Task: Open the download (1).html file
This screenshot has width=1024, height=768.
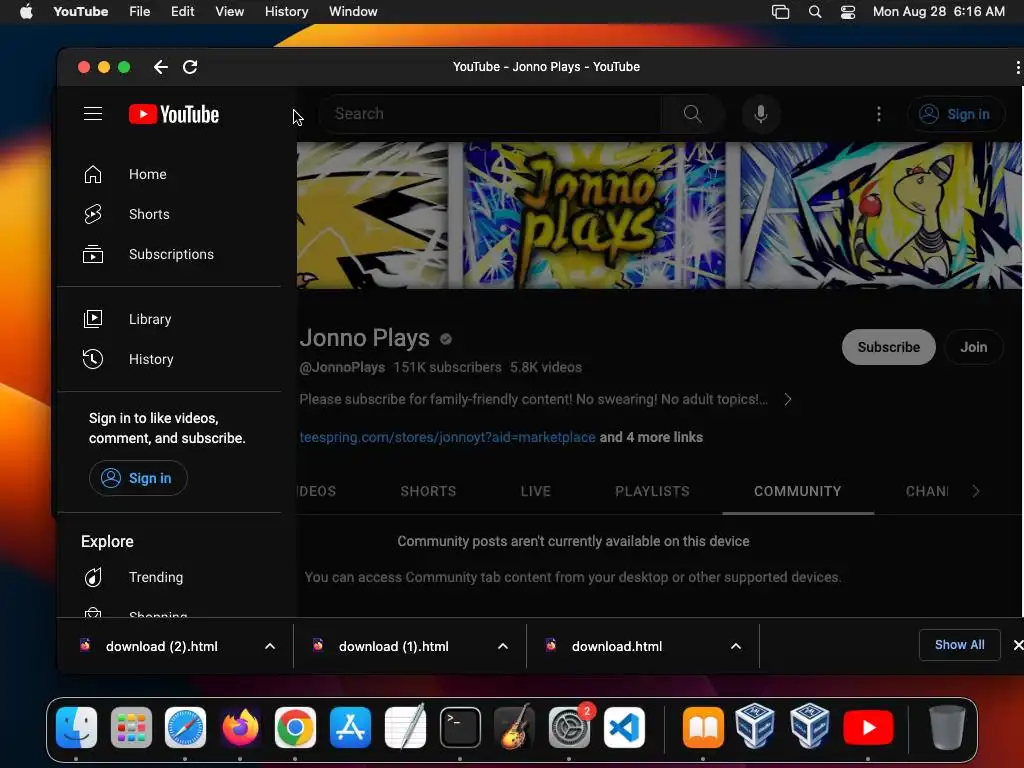Action: (393, 647)
